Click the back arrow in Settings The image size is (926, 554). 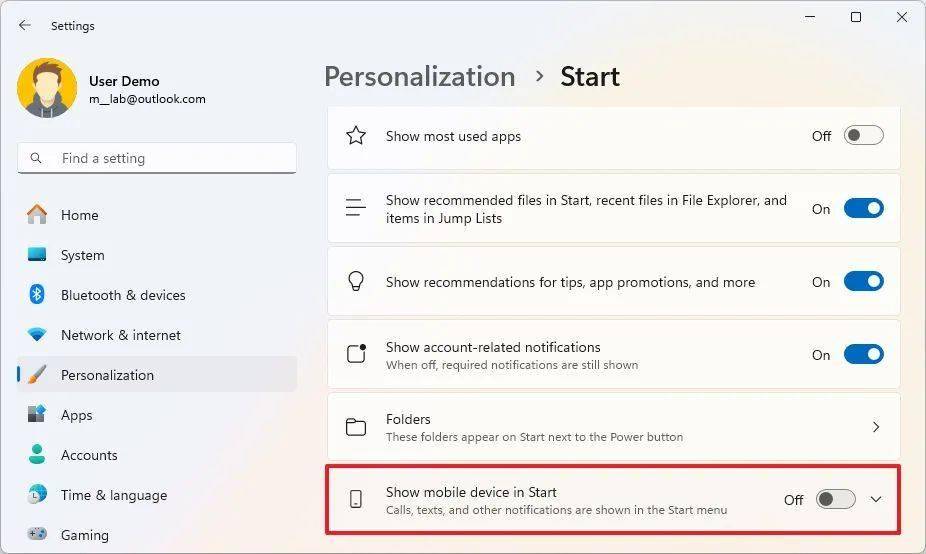pos(24,25)
